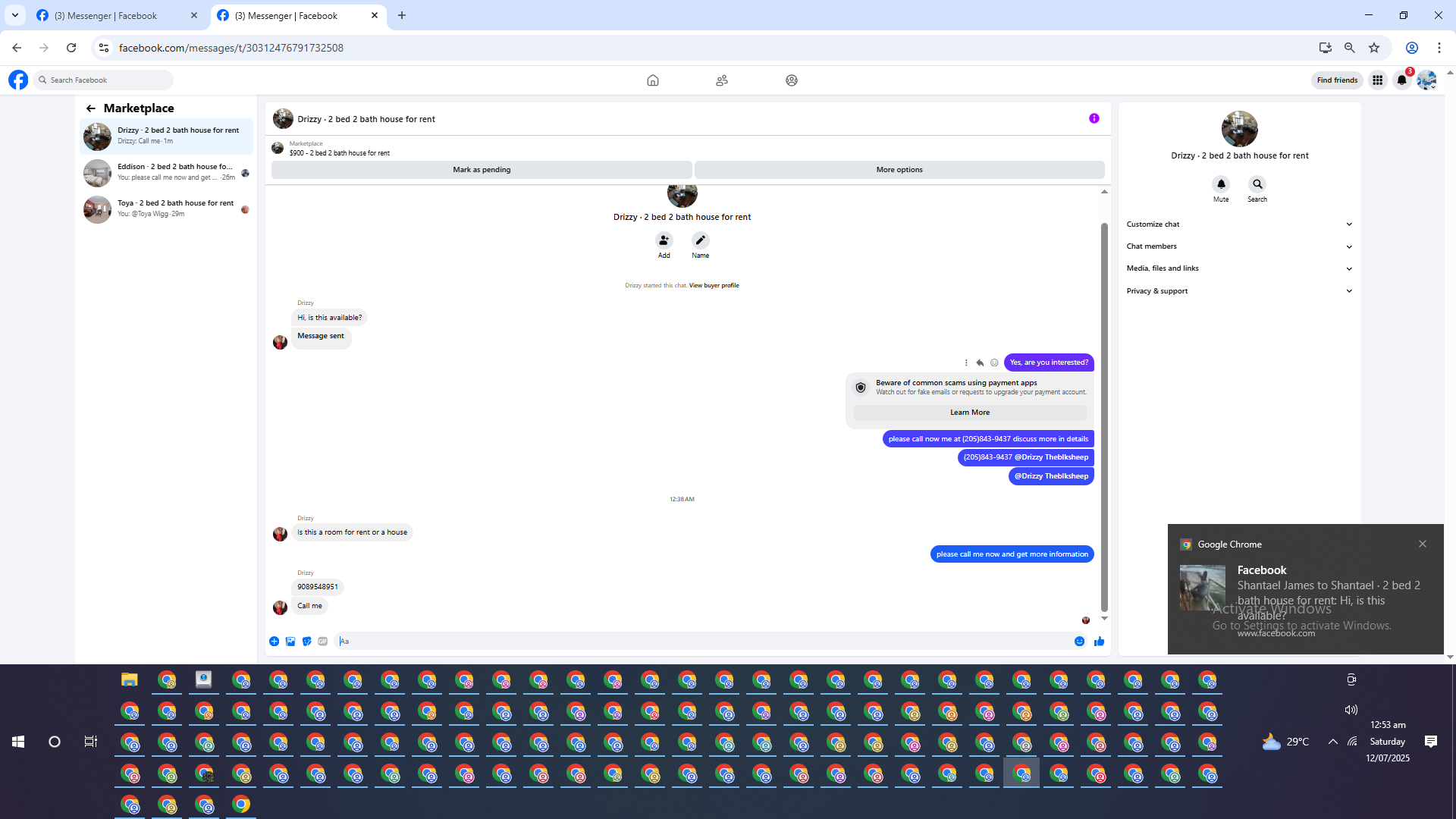Viewport: 1456px width, 819px height.
Task: Search within the conversation using the magnifier
Action: coord(1257,184)
